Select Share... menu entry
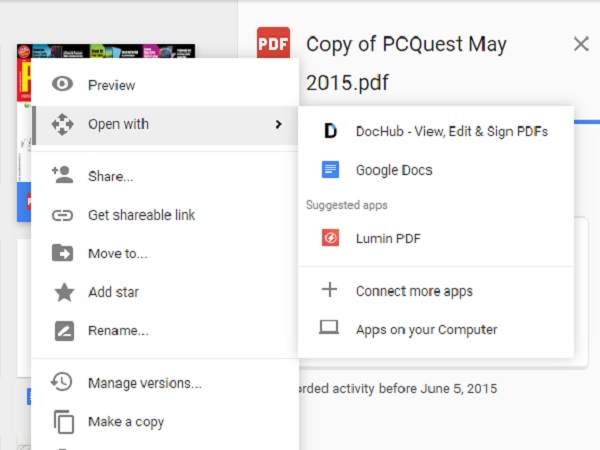The height and width of the screenshot is (450, 600). 165,176
